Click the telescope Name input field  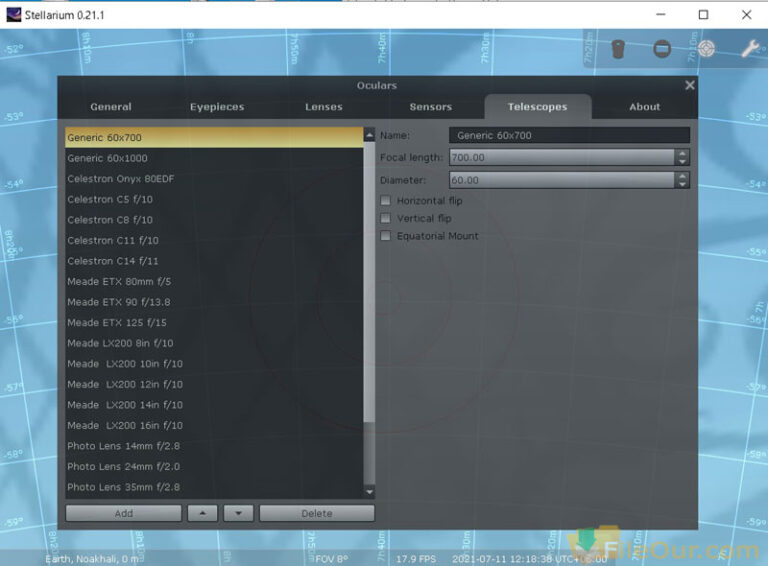coord(569,135)
